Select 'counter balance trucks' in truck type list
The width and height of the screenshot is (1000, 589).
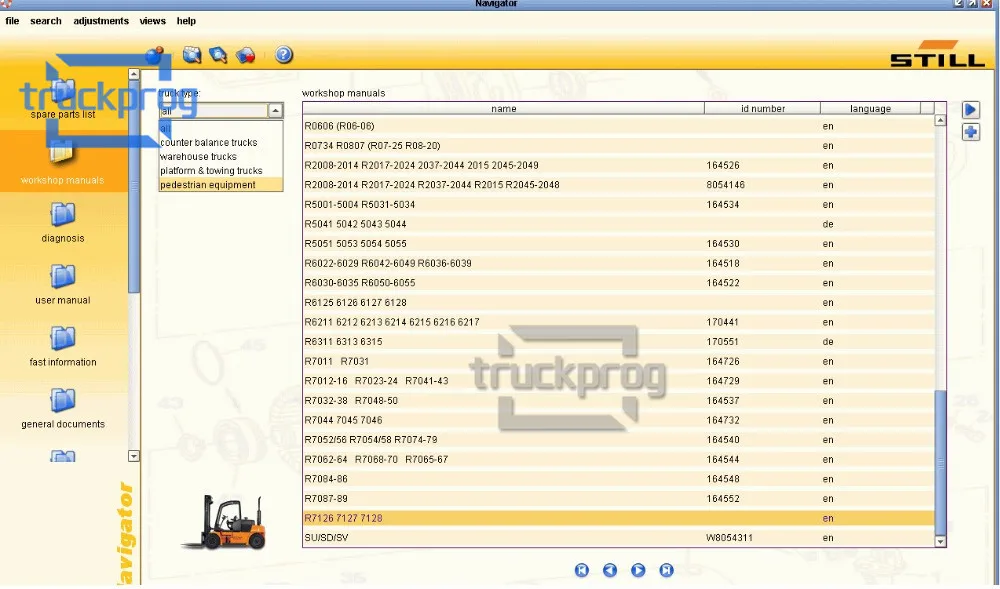[x=221, y=143]
